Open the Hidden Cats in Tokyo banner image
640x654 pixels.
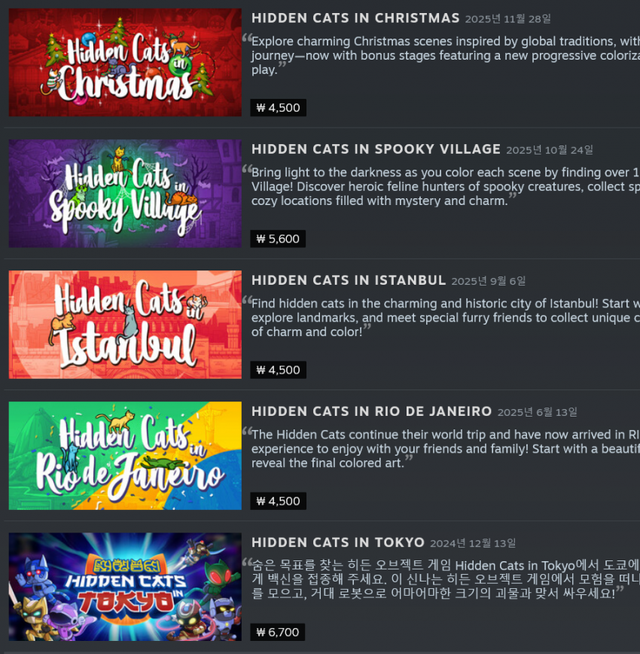[125, 587]
